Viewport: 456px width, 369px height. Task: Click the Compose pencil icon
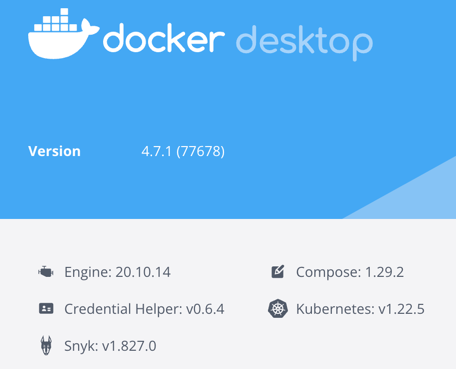278,272
